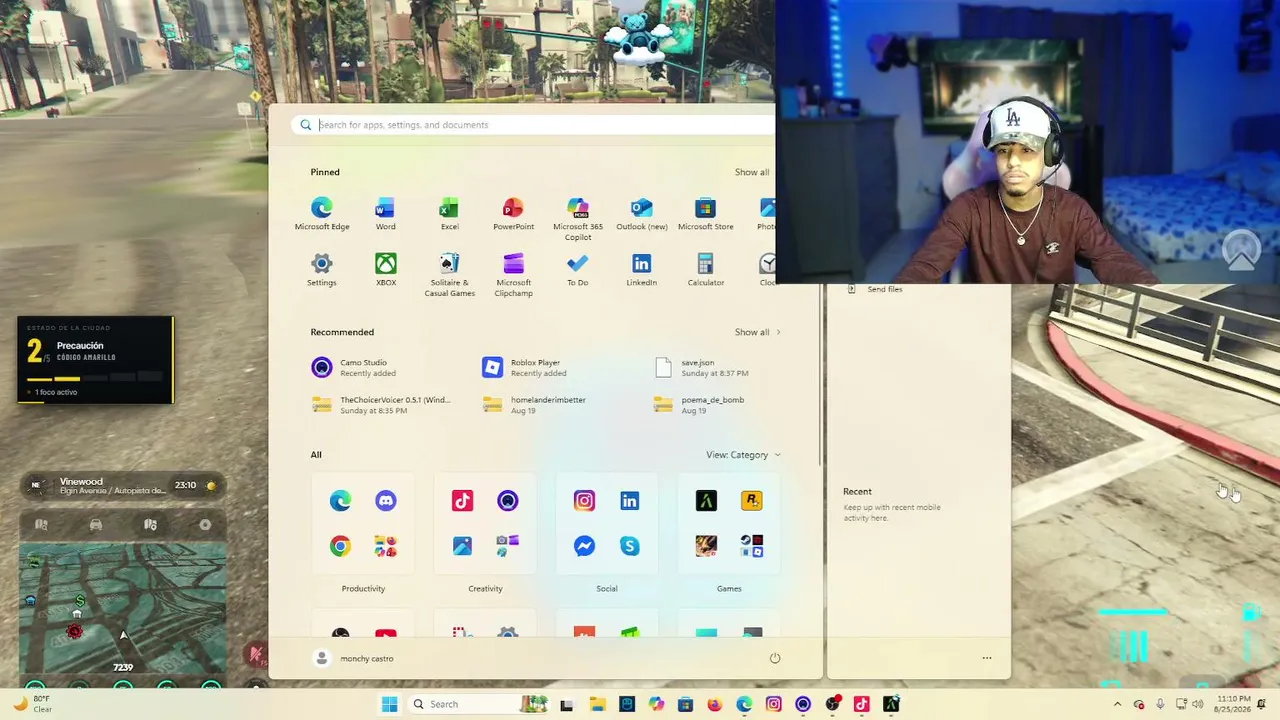Click the Start menu search field

click(535, 125)
